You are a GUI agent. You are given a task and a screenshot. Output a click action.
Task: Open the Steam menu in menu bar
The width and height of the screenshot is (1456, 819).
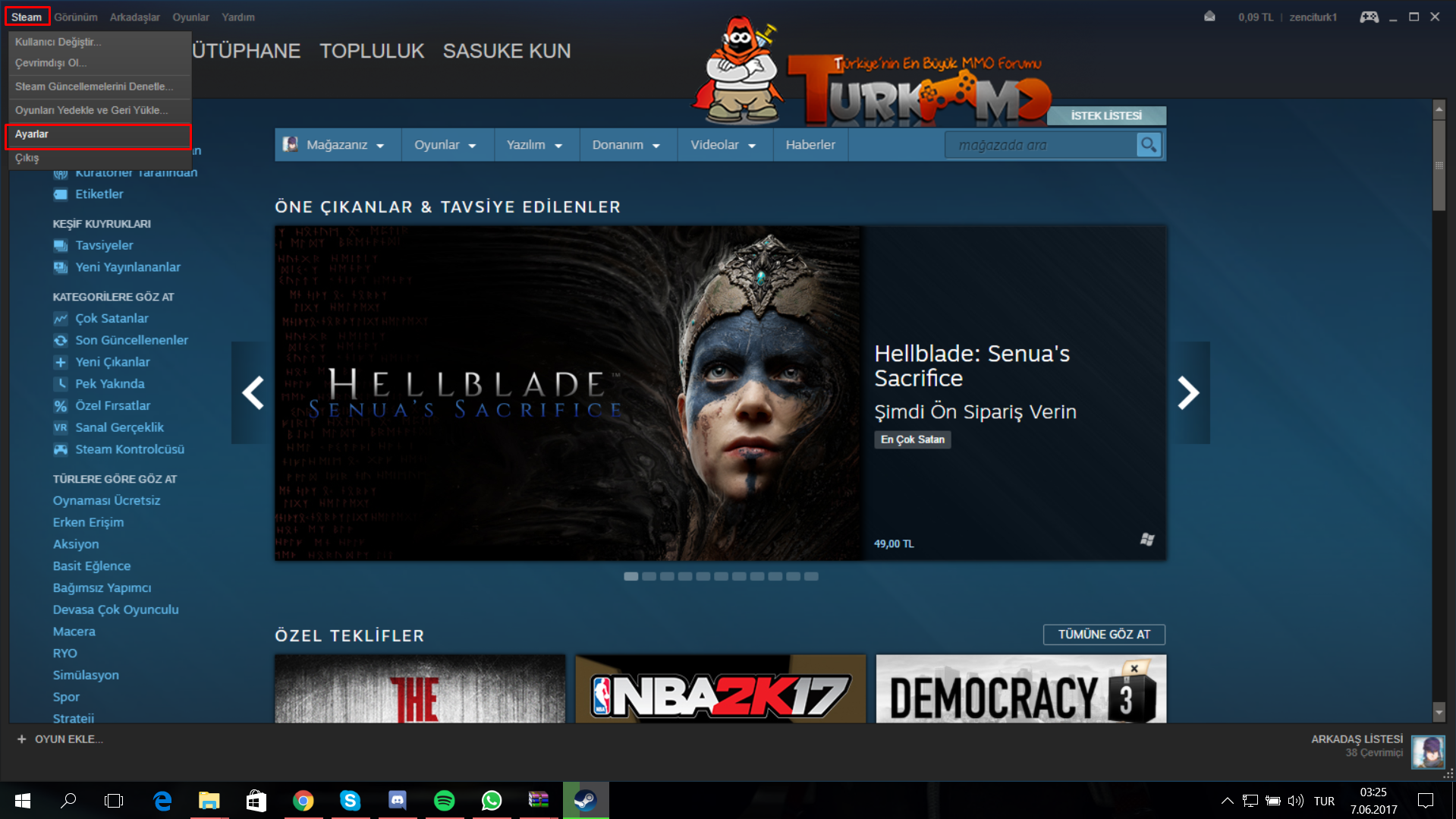click(27, 17)
